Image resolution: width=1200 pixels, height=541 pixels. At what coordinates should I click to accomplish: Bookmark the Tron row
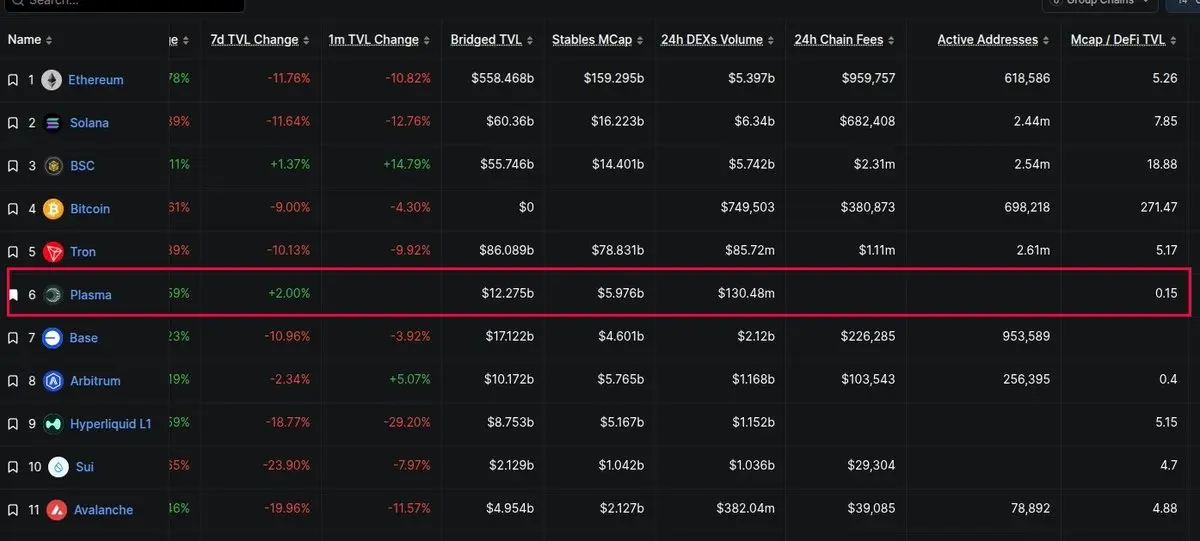[x=13, y=252]
